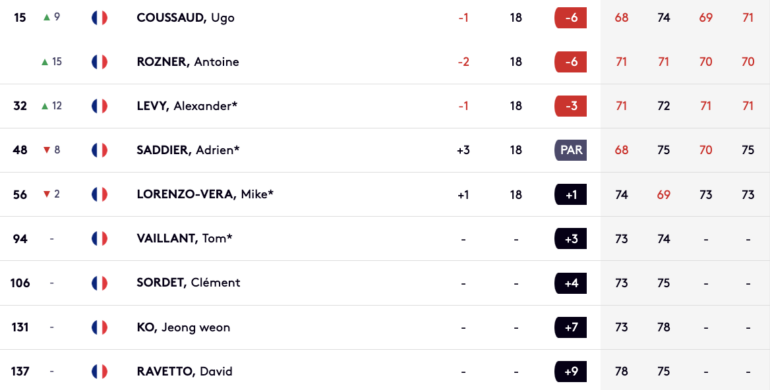Open player COUSSAUD, Ugo
Viewport: 770px width, 390px height.
tap(185, 18)
